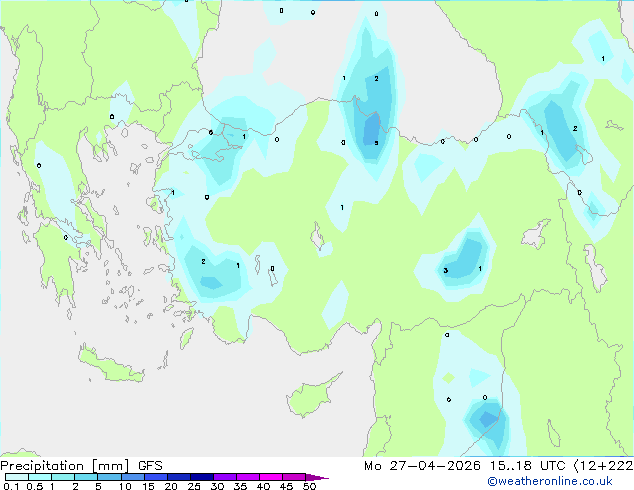This screenshot has height=490, width=634.
Task: Click the map value "3" in southern Turkey
Action: [446, 270]
